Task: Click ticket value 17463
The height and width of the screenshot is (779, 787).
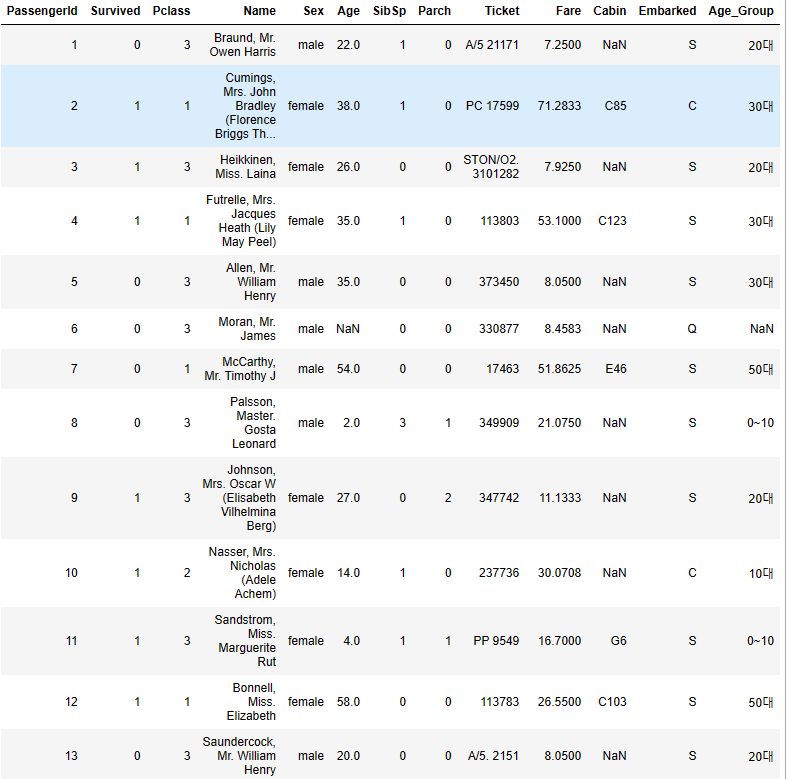Action: point(502,369)
